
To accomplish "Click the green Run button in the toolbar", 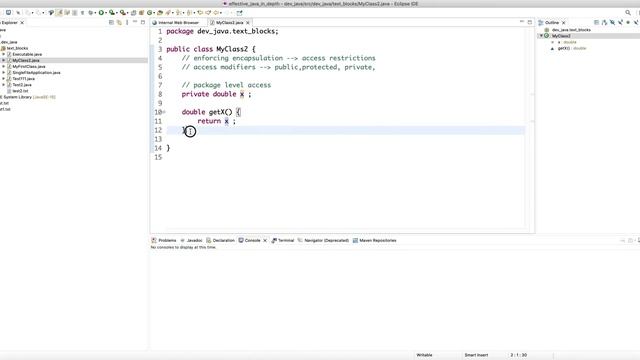I will [101, 13].
